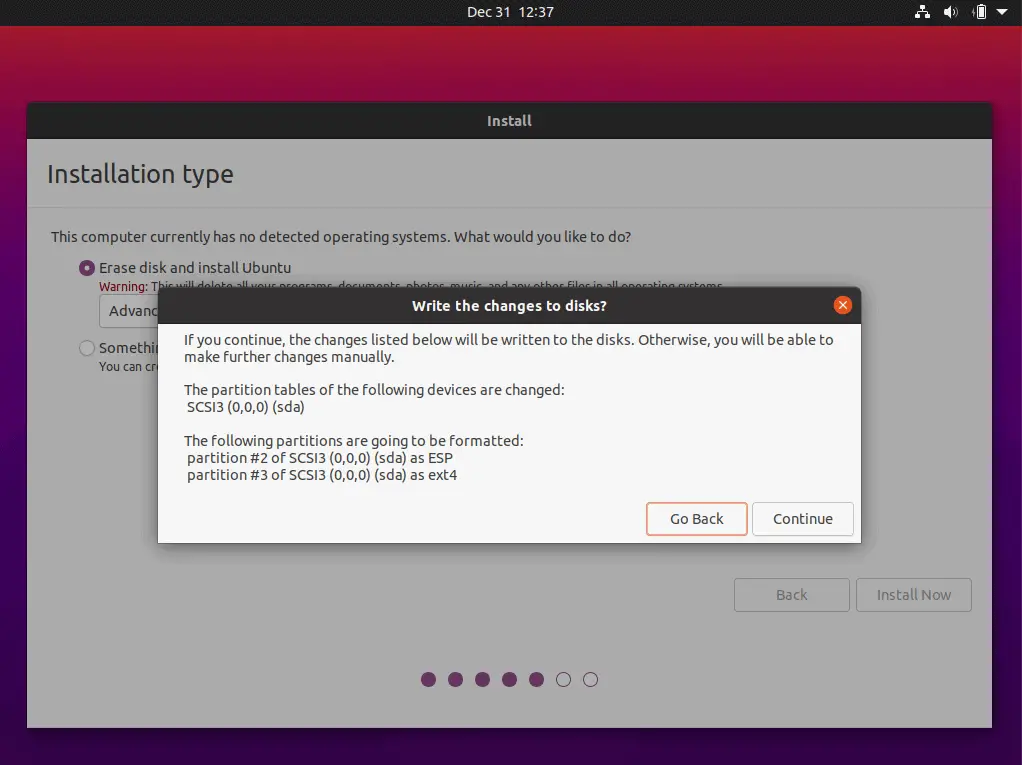
Task: Click the red 'Warning:' label text
Action: pos(123,287)
